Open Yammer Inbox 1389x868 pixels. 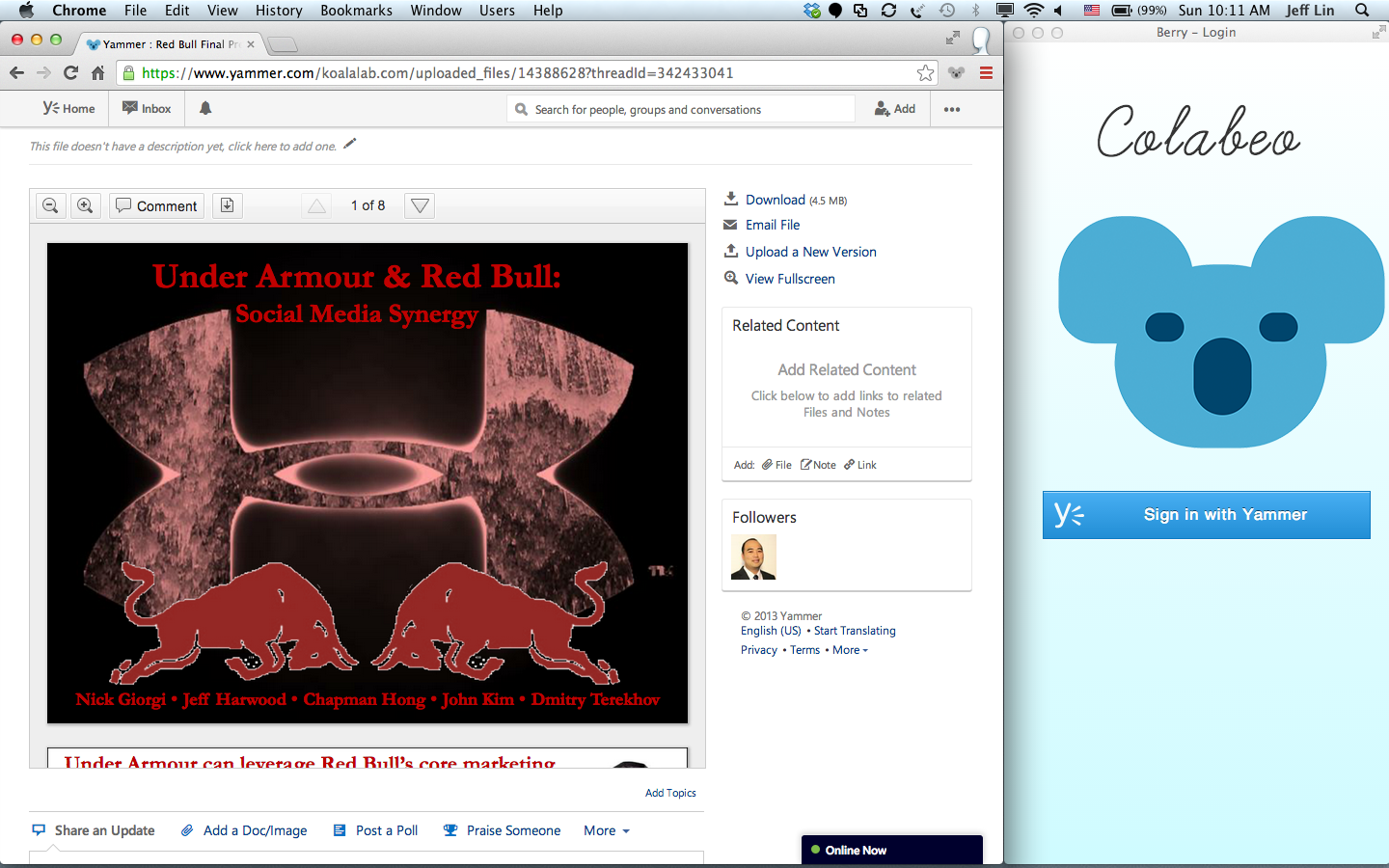click(x=147, y=109)
